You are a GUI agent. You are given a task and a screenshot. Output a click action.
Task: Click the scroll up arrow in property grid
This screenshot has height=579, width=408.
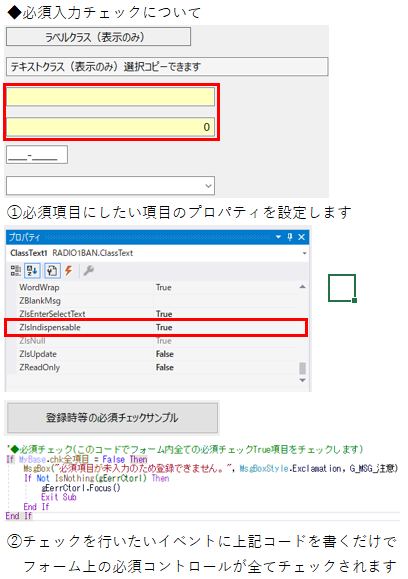coord(302,287)
